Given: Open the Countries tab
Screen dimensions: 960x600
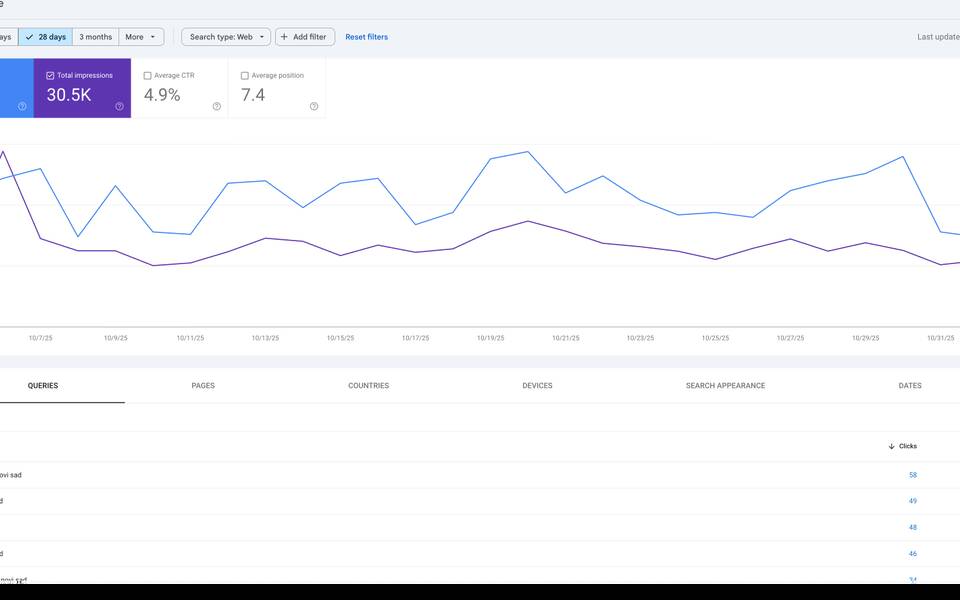Looking at the screenshot, I should click(x=368, y=385).
